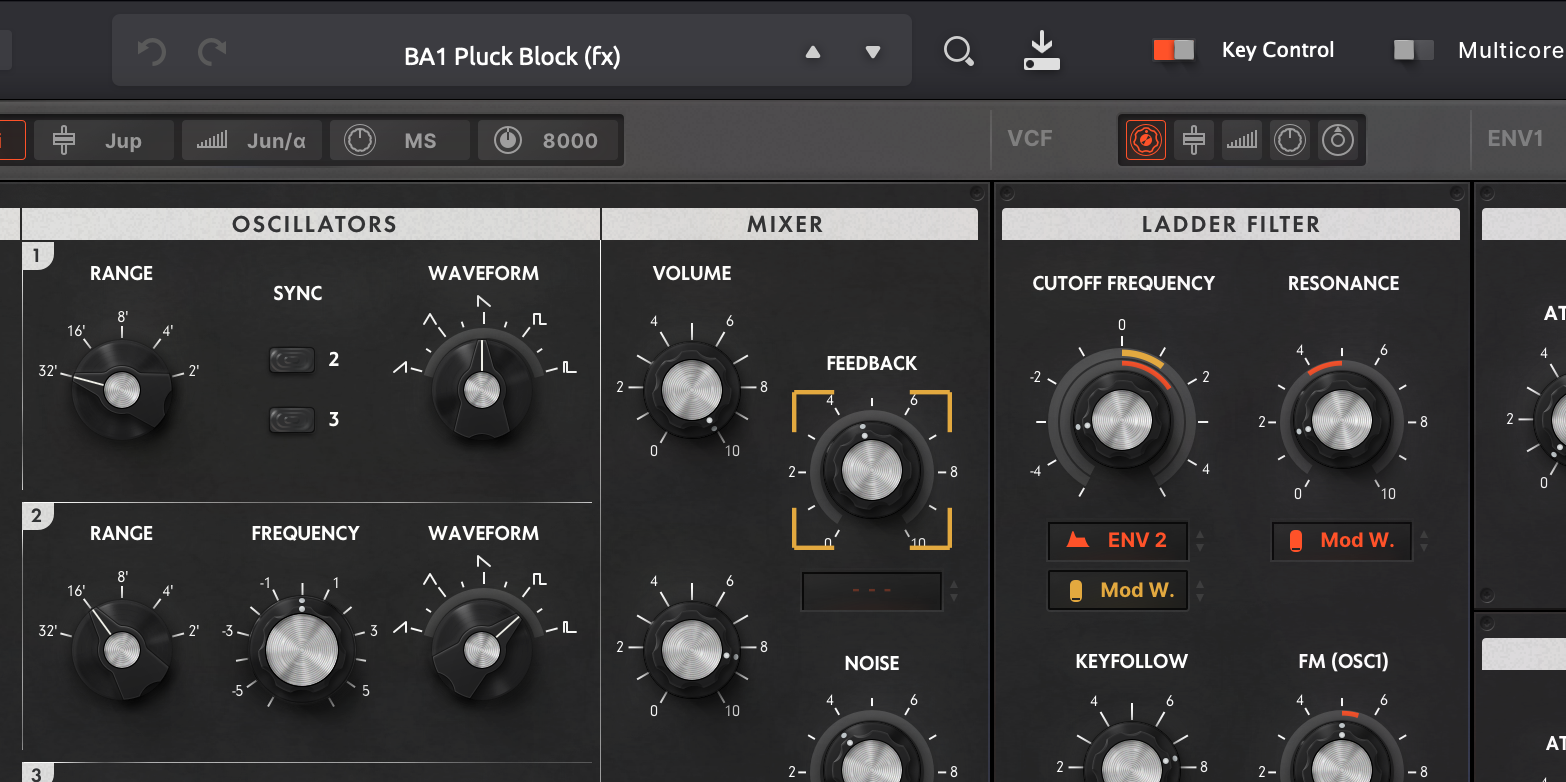Select the slider-style filter model icon in VCF
This screenshot has width=1566, height=782.
(1193, 140)
